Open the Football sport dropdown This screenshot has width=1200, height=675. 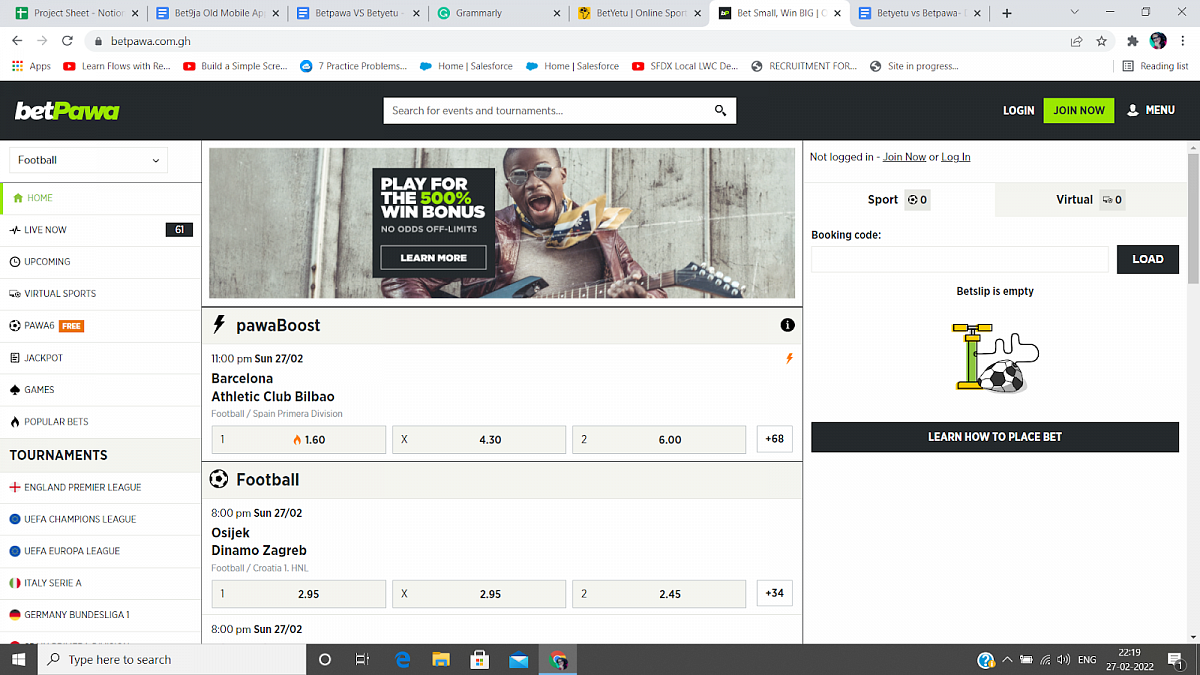point(89,160)
